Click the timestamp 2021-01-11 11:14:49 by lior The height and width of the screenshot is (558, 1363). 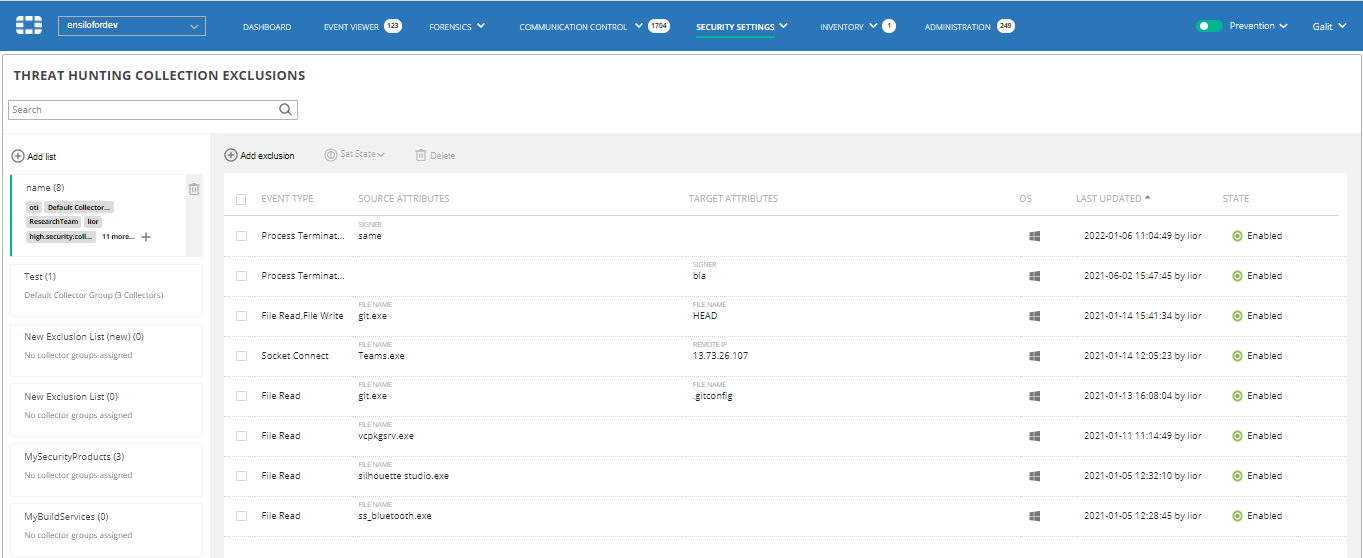(1141, 436)
